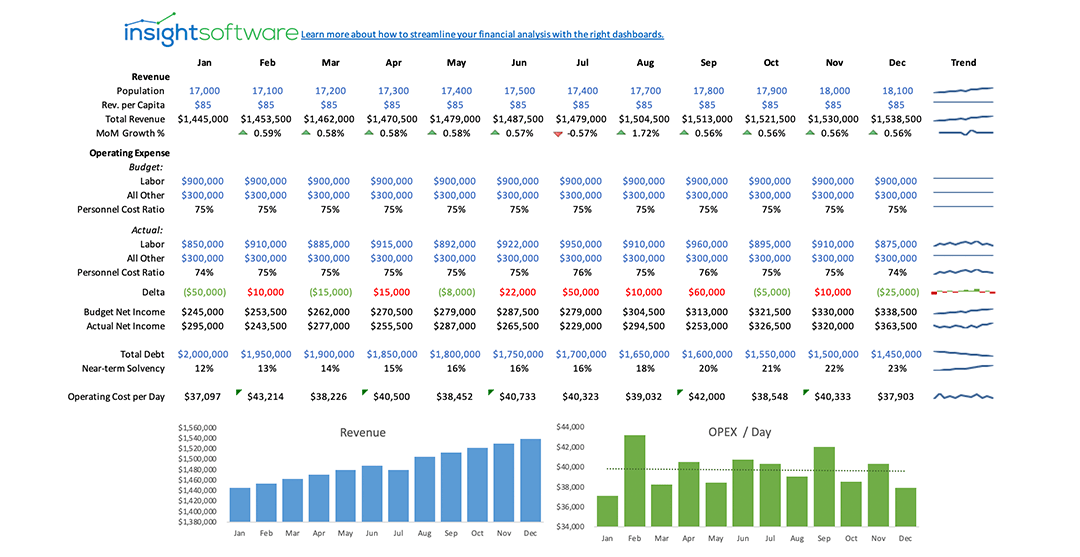Screen dimensions: 1080x557
Task: Select the Total Revenue trend sparkline
Action: (963, 118)
